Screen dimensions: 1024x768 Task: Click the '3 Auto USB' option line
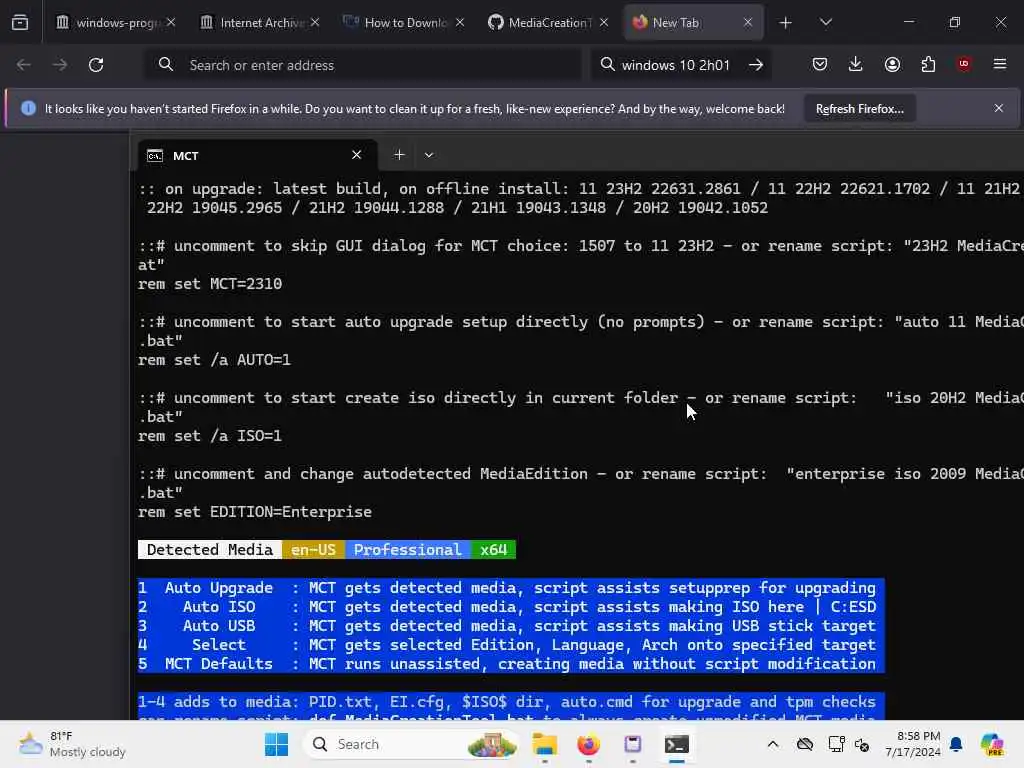(x=511, y=626)
